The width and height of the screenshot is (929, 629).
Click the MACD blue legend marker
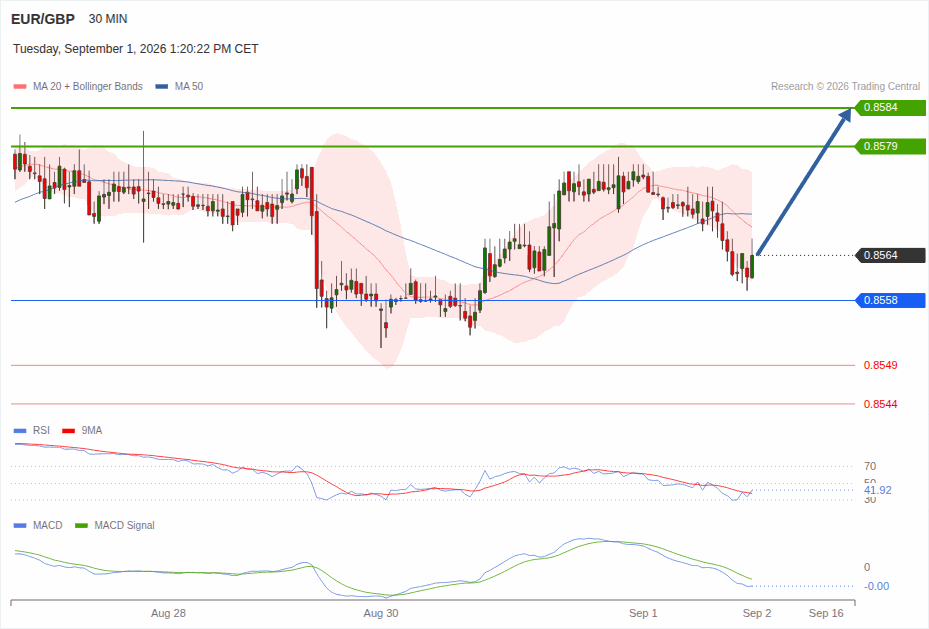coord(20,525)
